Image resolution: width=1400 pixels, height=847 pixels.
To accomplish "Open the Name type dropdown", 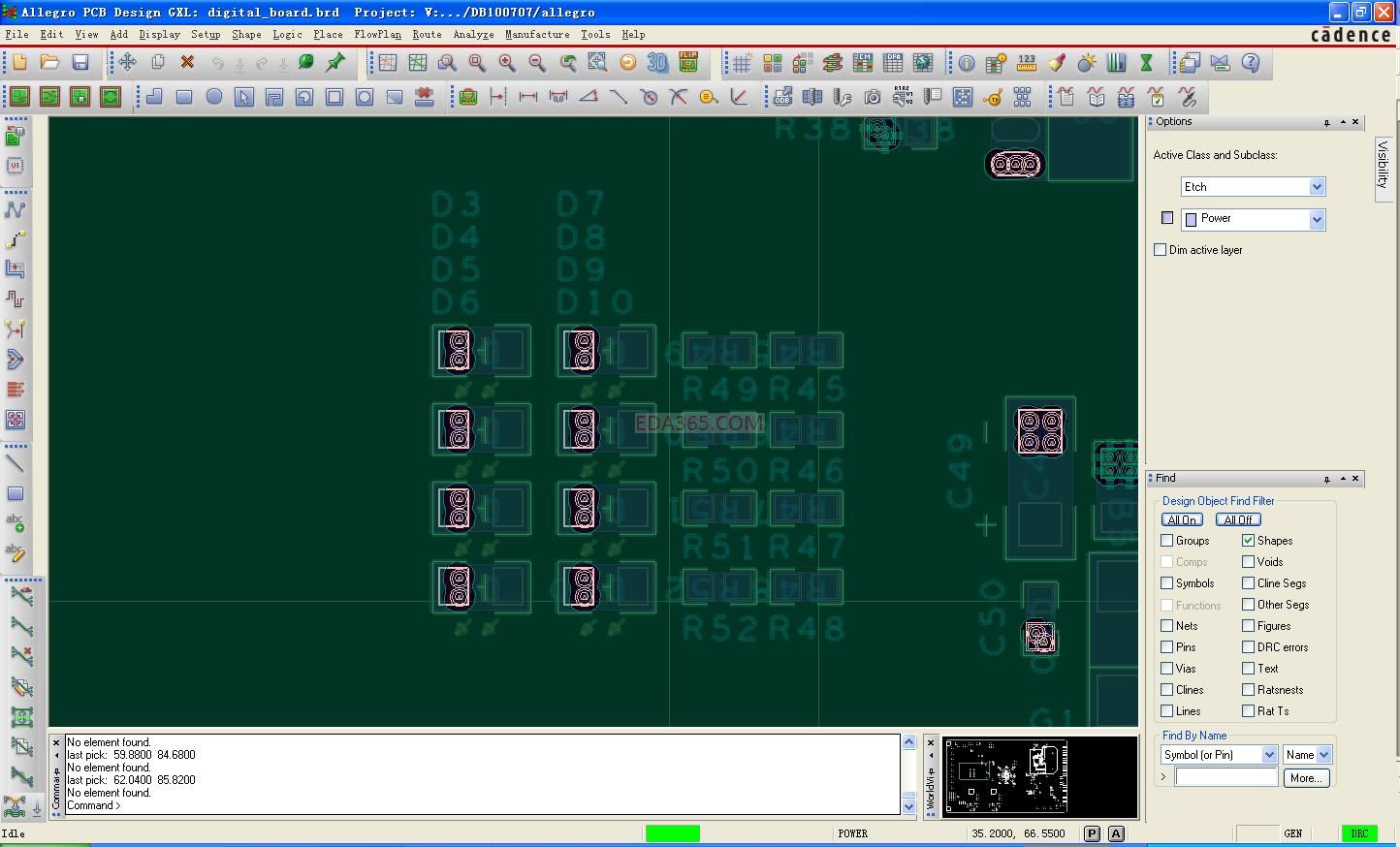I will [x=1324, y=755].
